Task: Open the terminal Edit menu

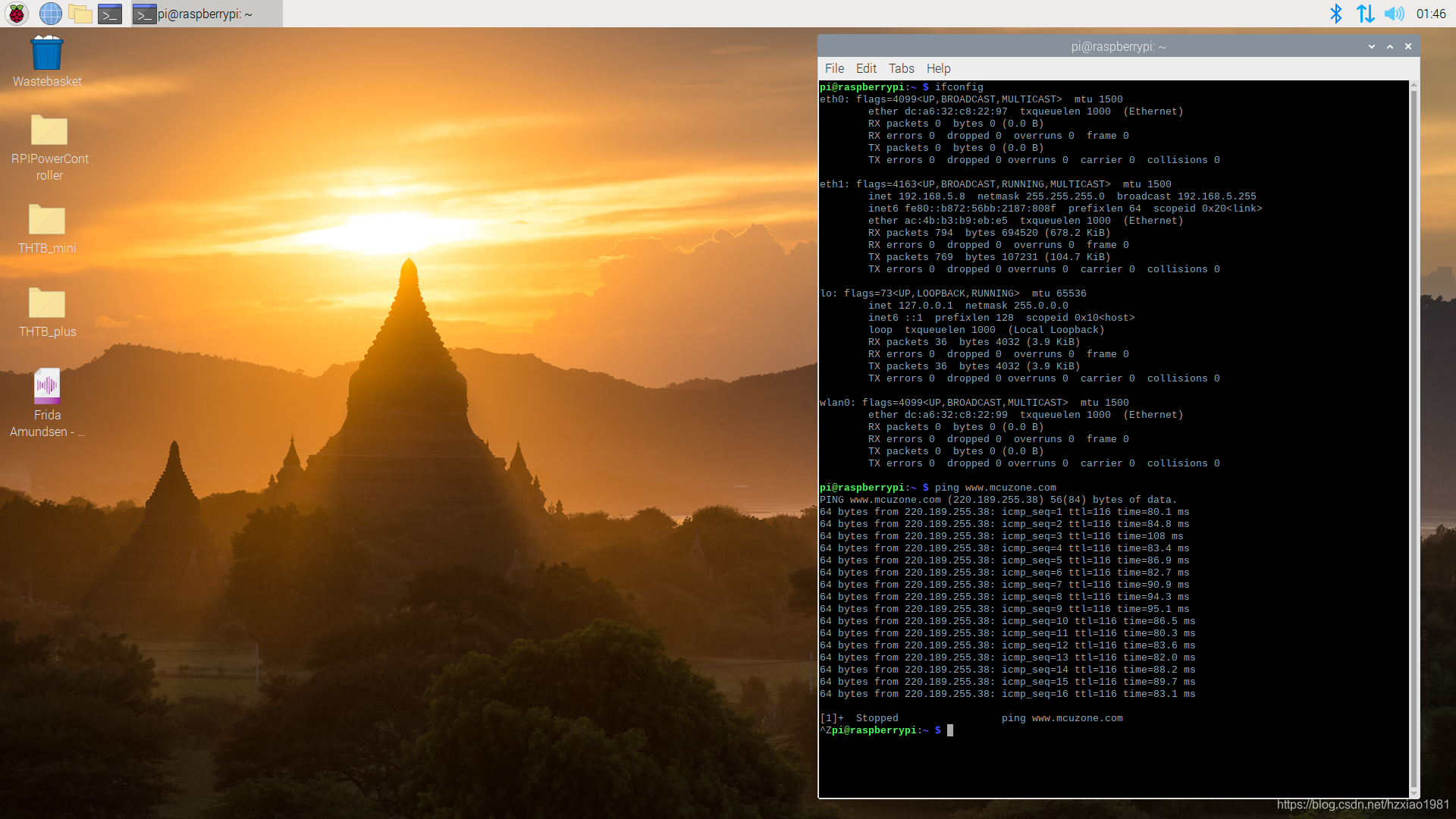Action: pyautogui.click(x=866, y=68)
